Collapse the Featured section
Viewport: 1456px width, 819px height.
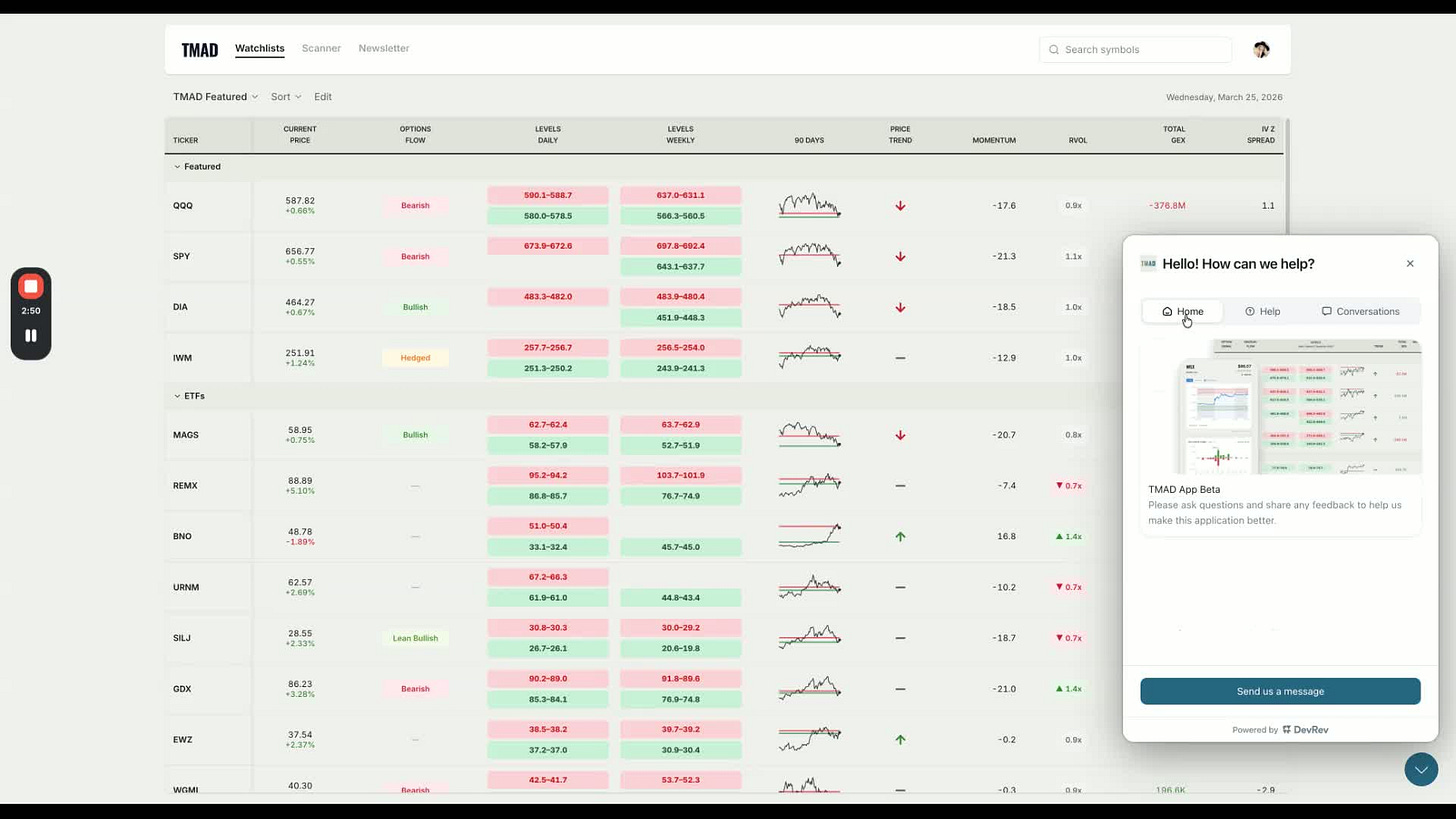(197, 167)
